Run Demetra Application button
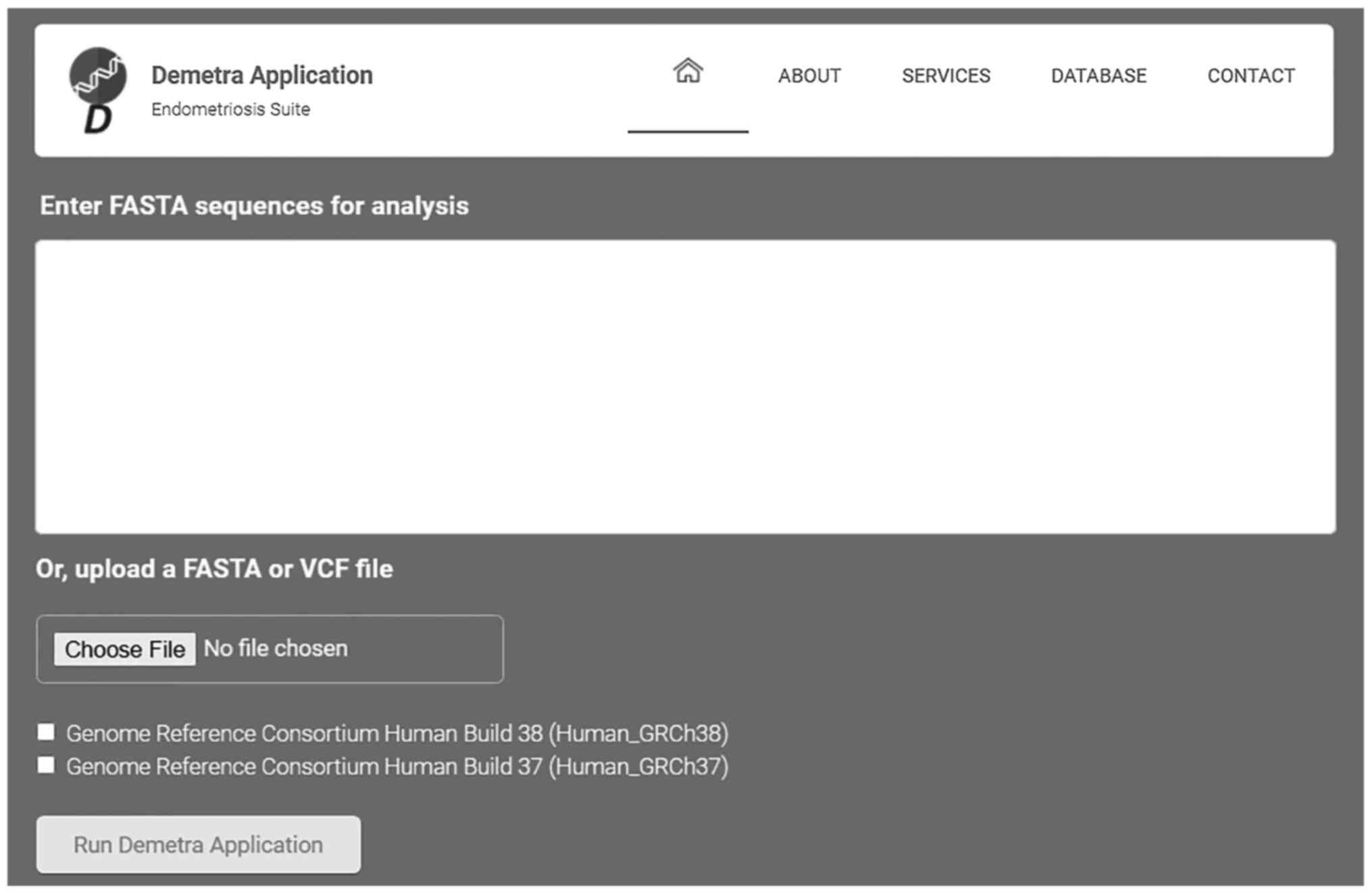This screenshot has width=1372, height=894. point(198,845)
